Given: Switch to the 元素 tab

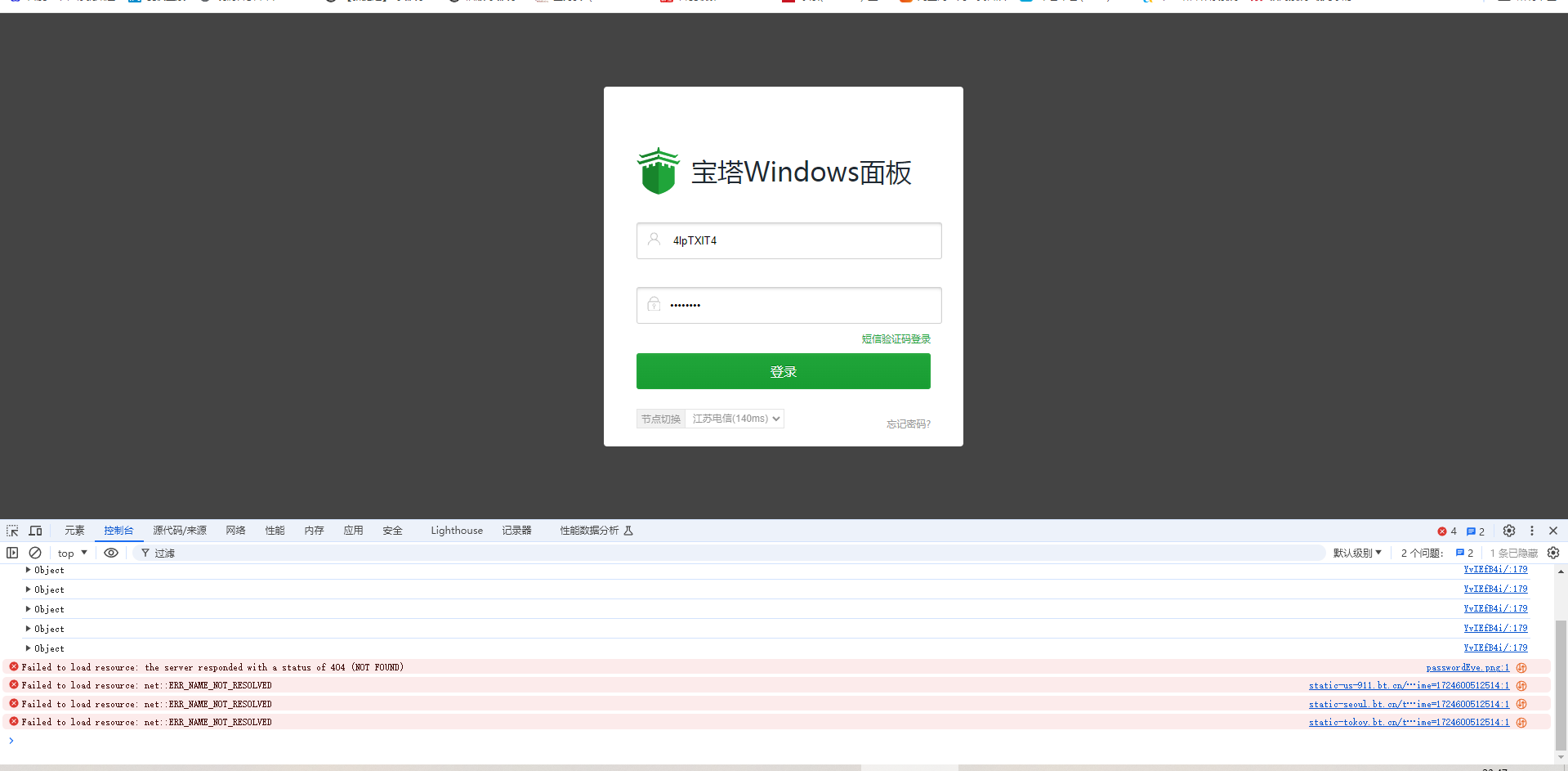Looking at the screenshot, I should (74, 531).
